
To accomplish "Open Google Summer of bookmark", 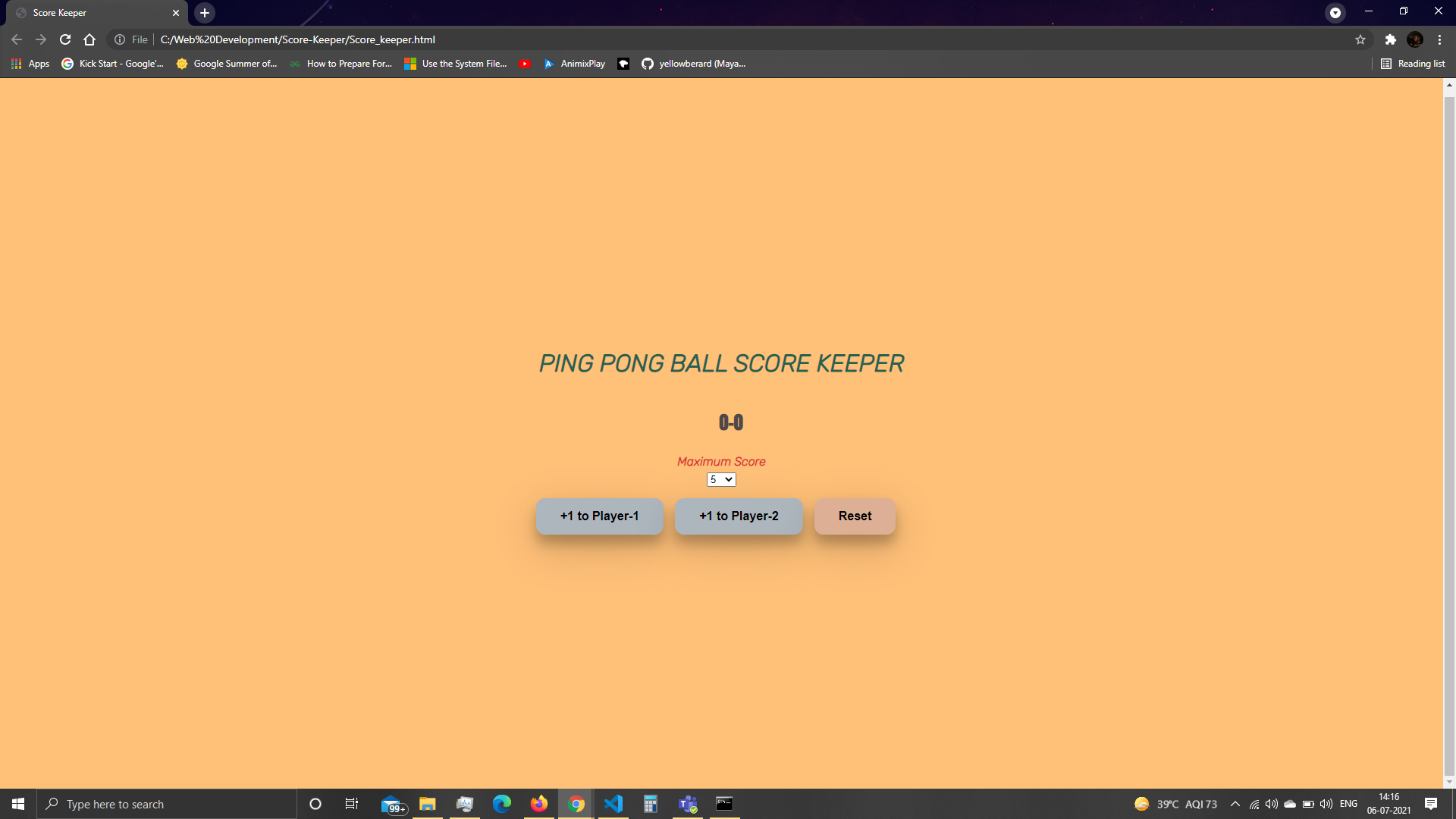I will (227, 64).
